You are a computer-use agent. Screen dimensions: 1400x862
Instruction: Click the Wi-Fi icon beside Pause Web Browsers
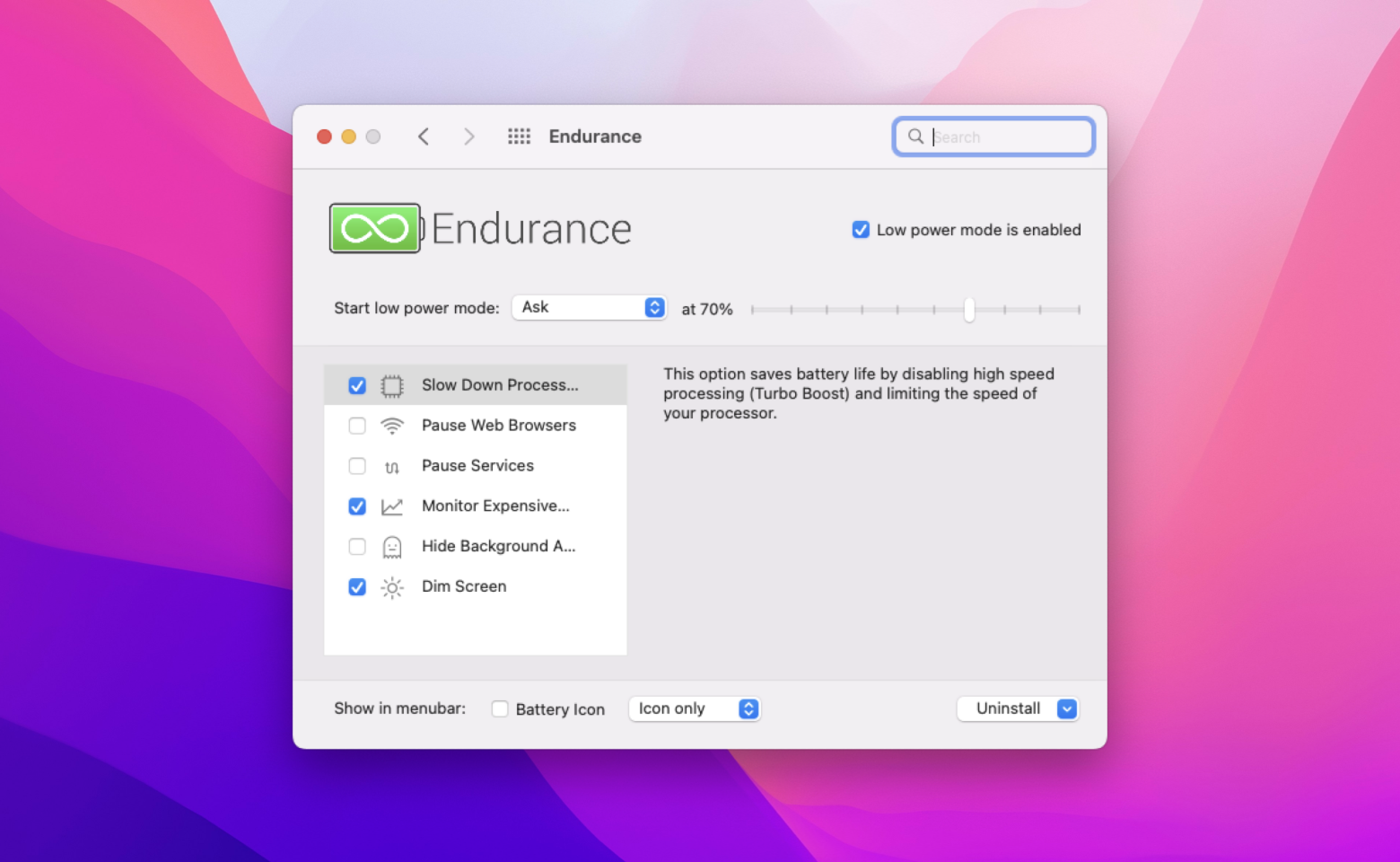[x=392, y=426]
